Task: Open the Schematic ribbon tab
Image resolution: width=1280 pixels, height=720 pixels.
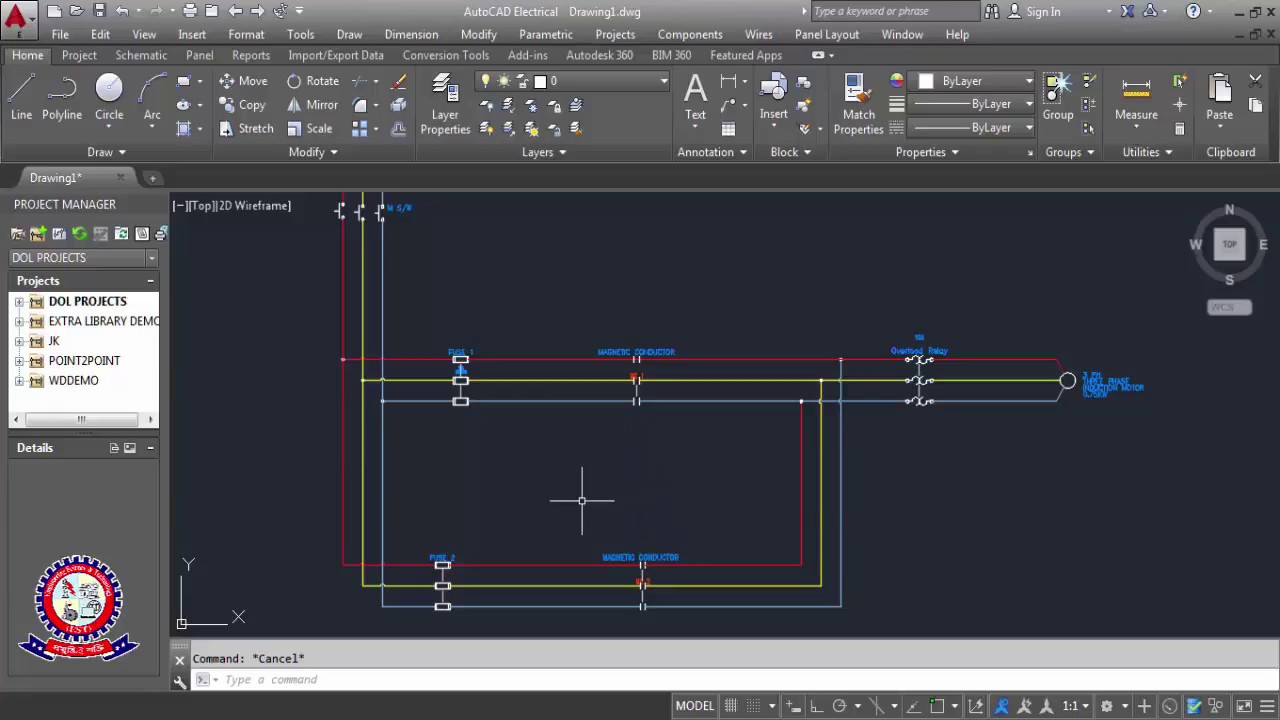Action: (x=141, y=55)
